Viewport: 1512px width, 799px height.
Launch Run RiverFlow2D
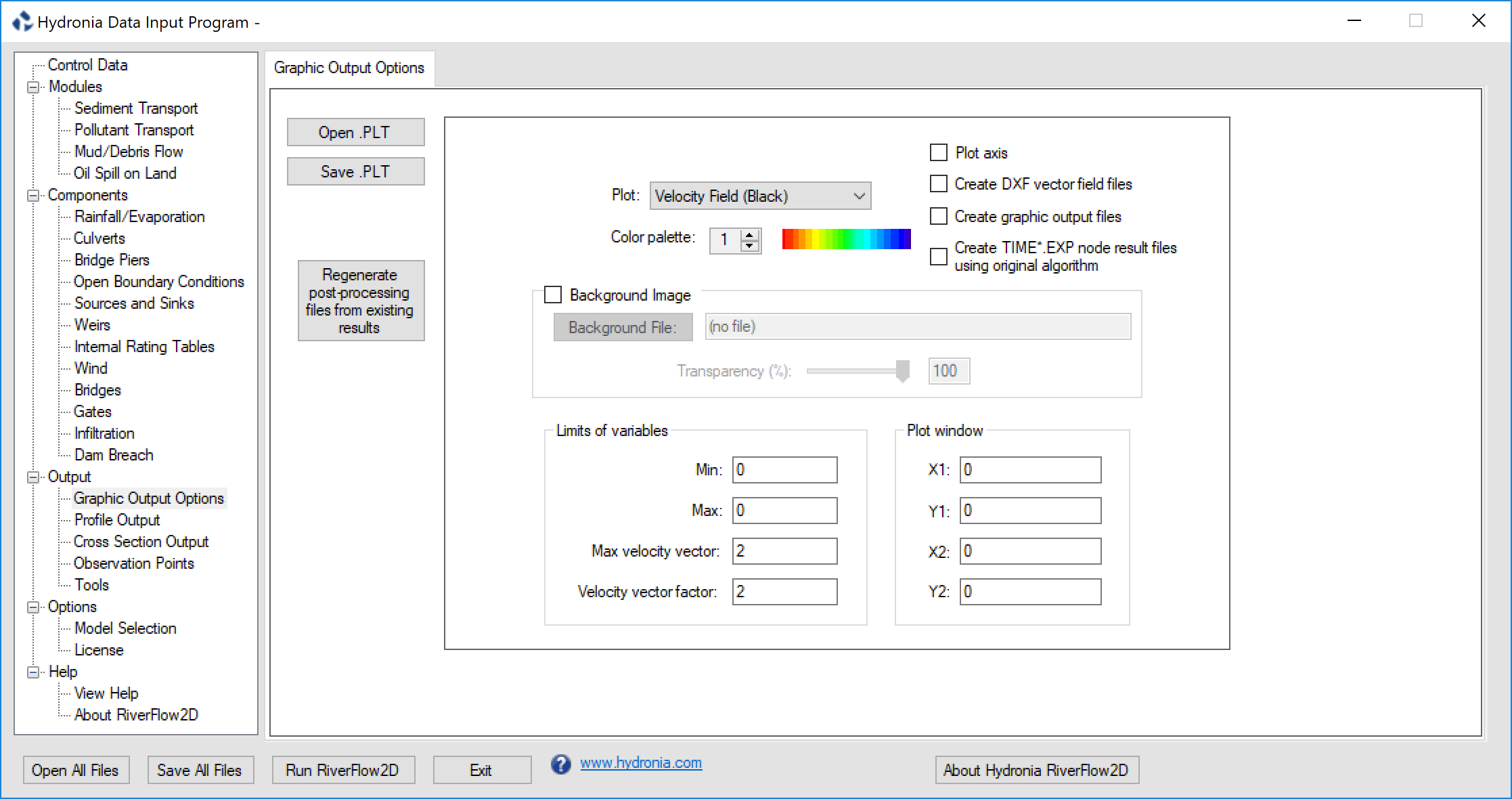tap(343, 770)
